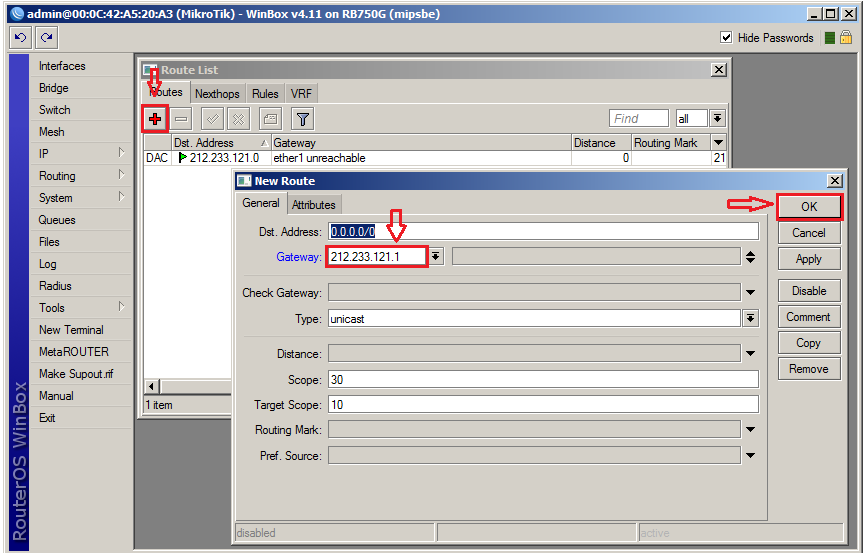Click the Enable checkmark toolbar icon
The width and height of the screenshot is (864, 554).
[213, 119]
